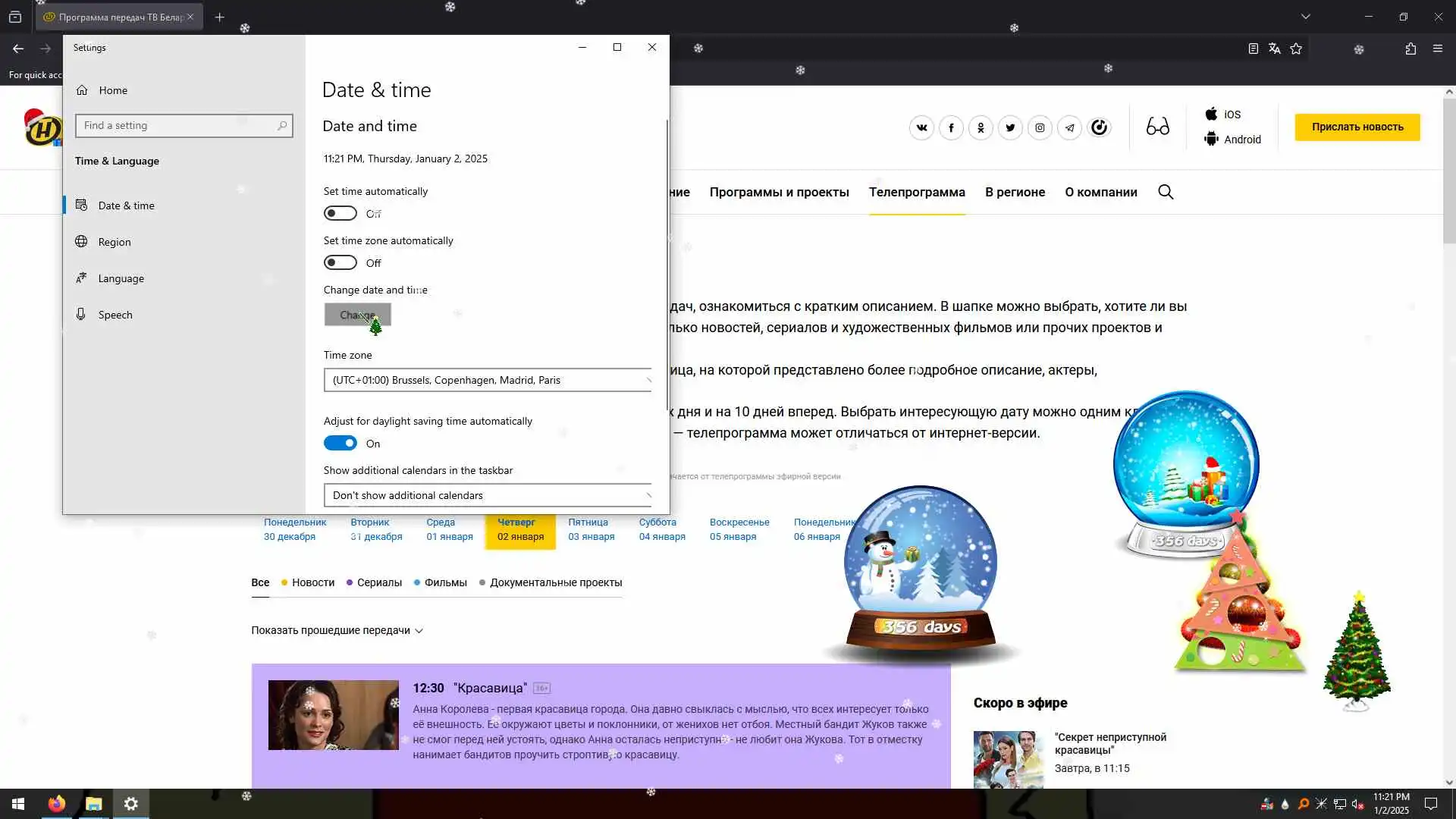Image resolution: width=1456 pixels, height=819 pixels.
Task: Click the site search magnifier icon
Action: [1166, 192]
